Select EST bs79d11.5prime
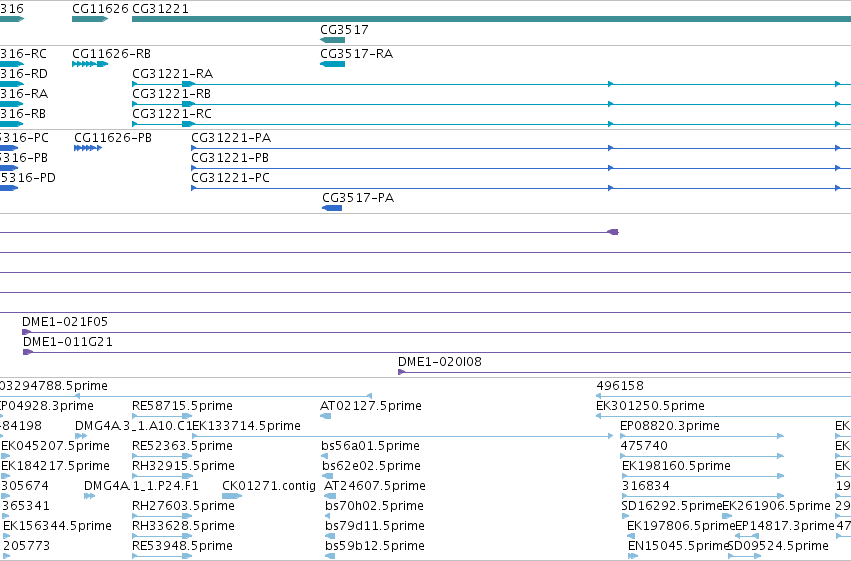The image size is (851, 561). tap(375, 526)
